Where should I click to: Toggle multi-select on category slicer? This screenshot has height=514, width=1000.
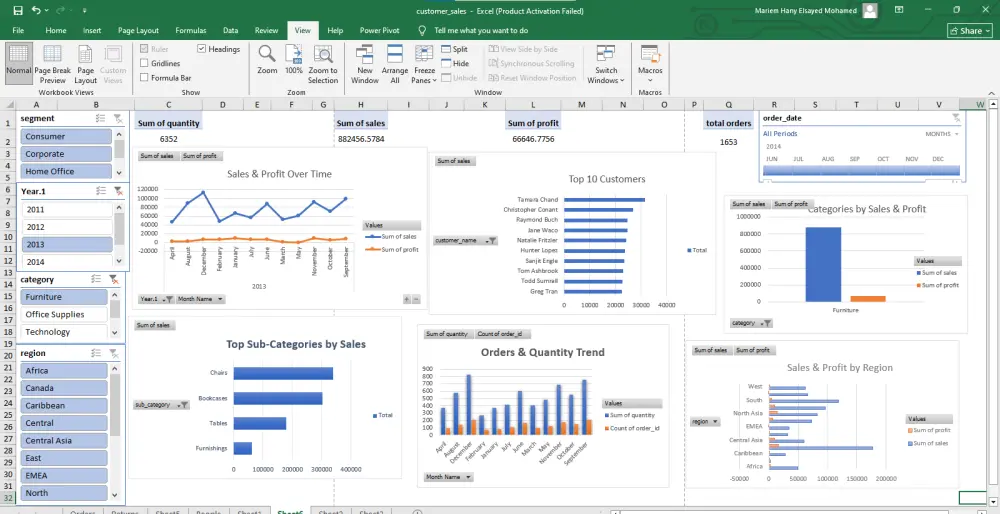click(x=96, y=279)
